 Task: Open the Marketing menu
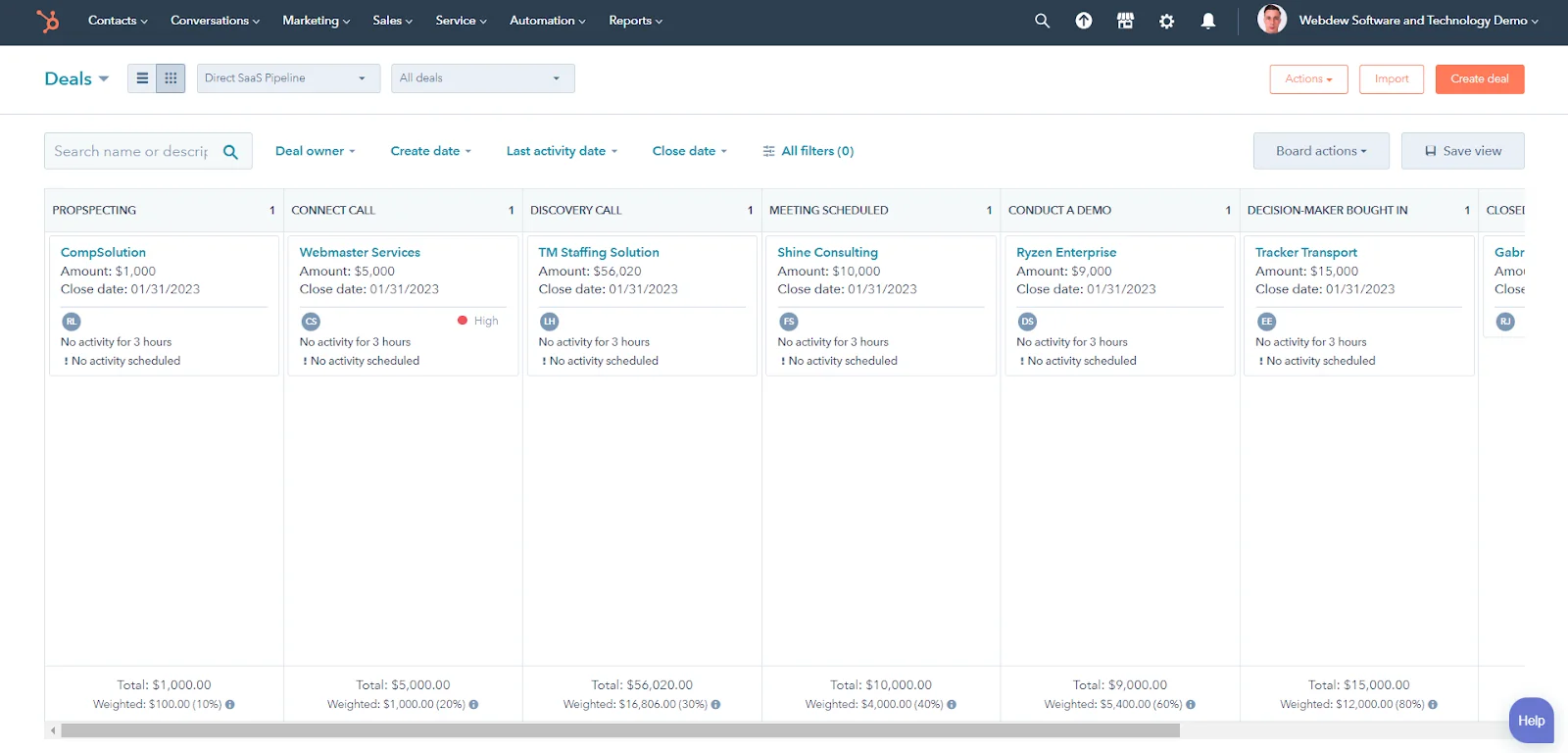click(316, 21)
